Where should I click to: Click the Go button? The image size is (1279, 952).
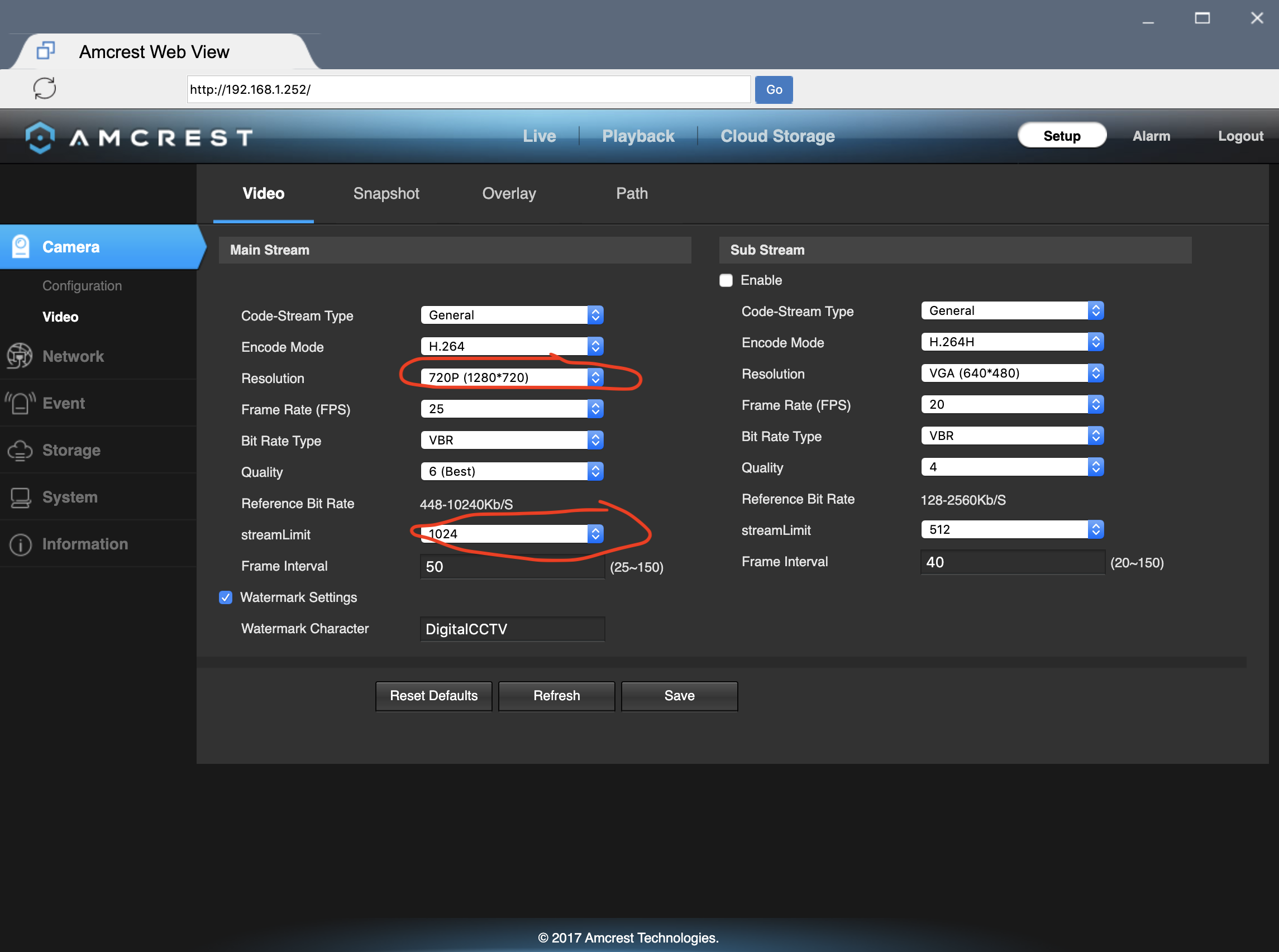(774, 89)
